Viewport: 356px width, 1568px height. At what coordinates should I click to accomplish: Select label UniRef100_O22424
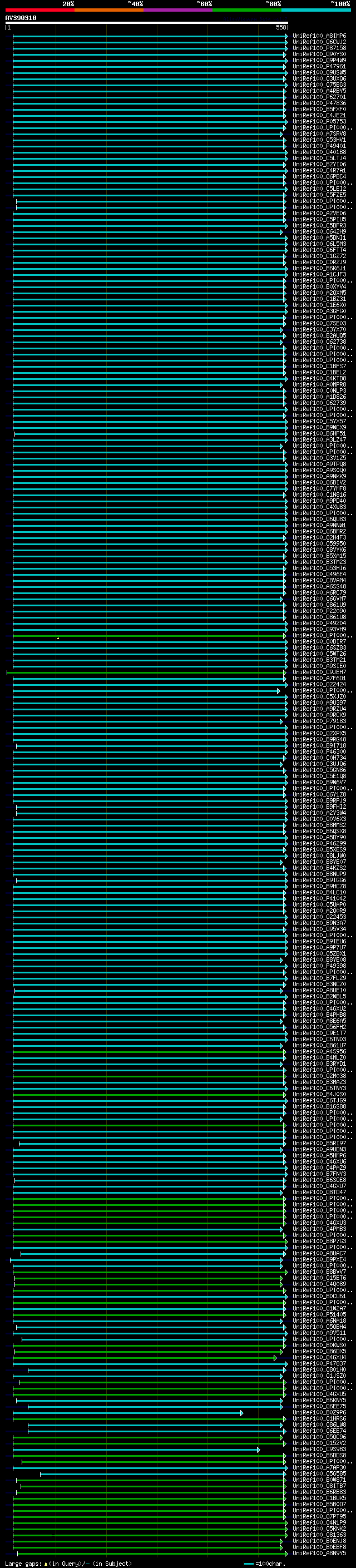pos(319,684)
